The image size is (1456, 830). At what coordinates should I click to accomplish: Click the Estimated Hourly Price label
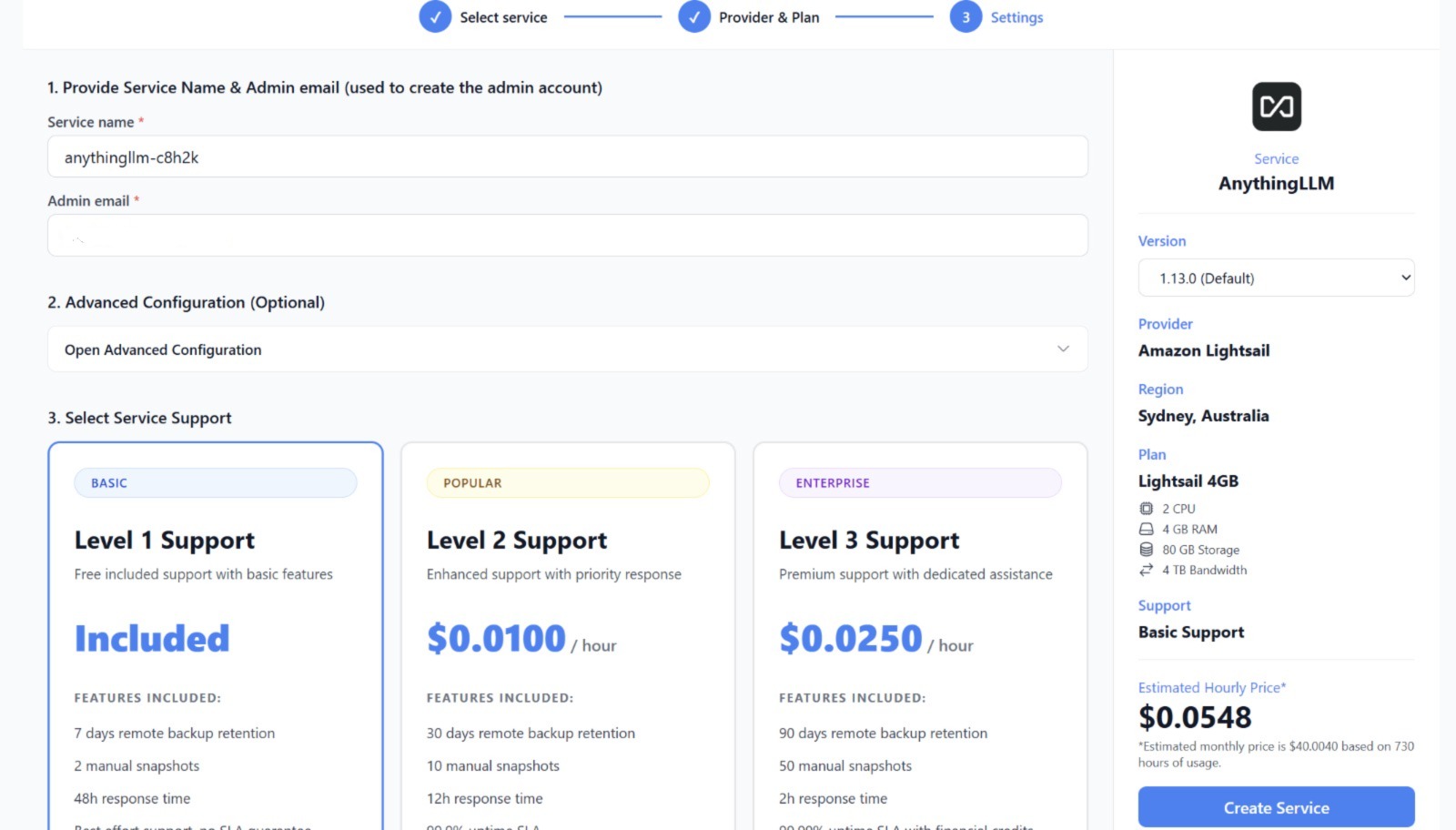[1212, 688]
